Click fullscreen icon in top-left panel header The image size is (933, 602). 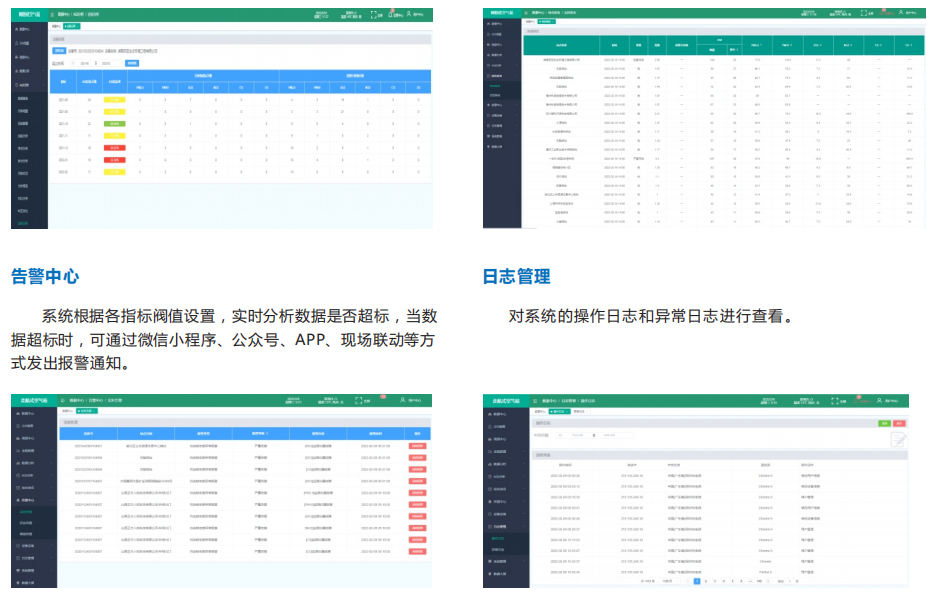pos(375,15)
